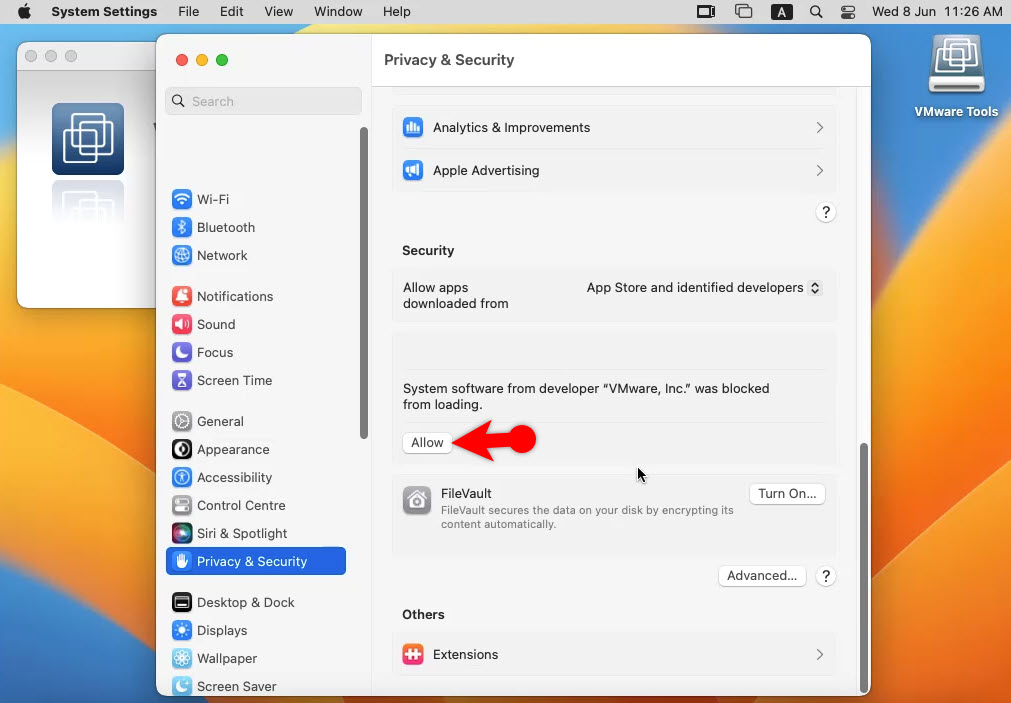The image size is (1011, 703).
Task: Open General gear icon
Action: click(x=182, y=421)
